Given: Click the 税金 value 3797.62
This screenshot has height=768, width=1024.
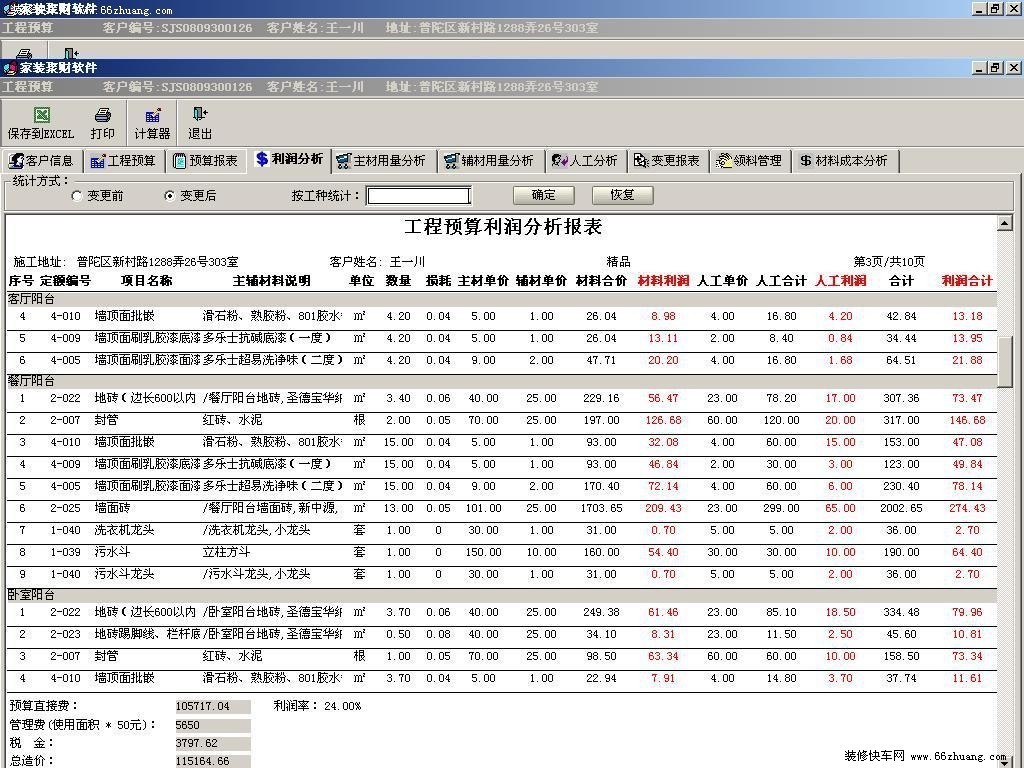Looking at the screenshot, I should [x=212, y=743].
